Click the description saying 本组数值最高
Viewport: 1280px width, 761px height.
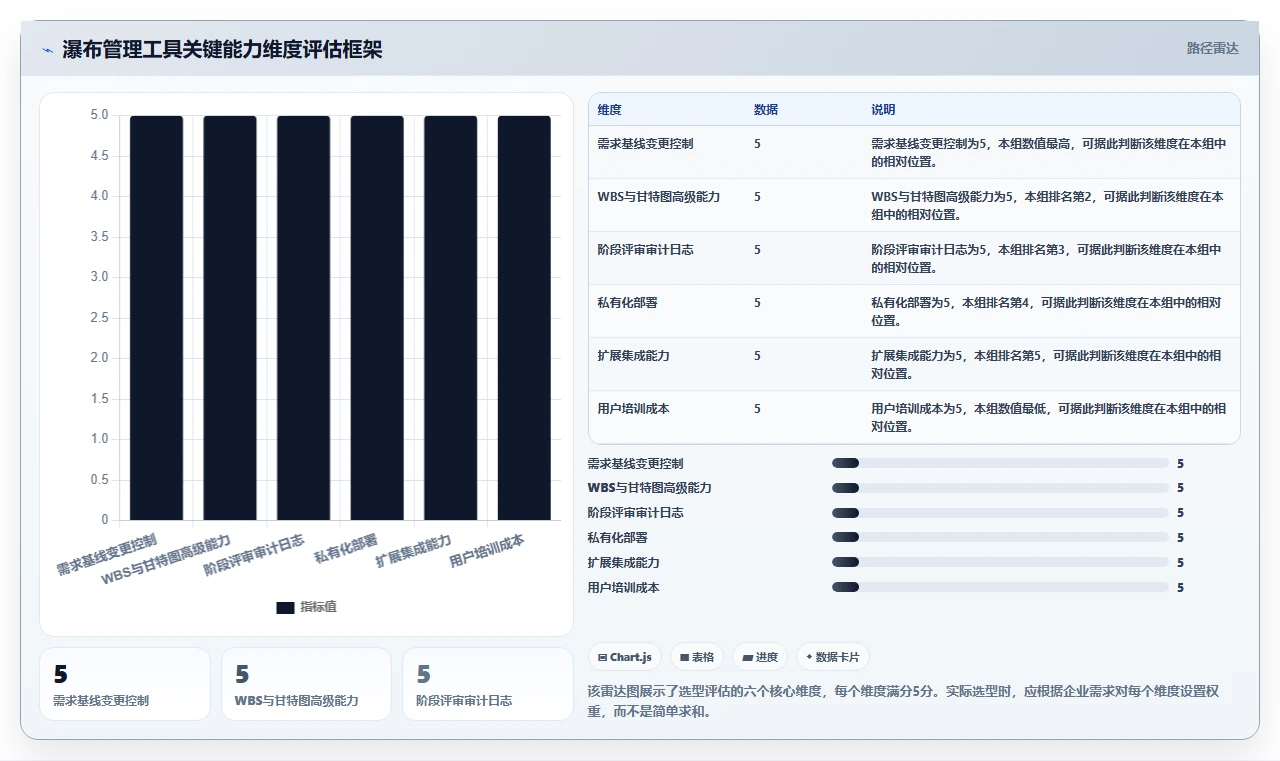pyautogui.click(x=1049, y=152)
